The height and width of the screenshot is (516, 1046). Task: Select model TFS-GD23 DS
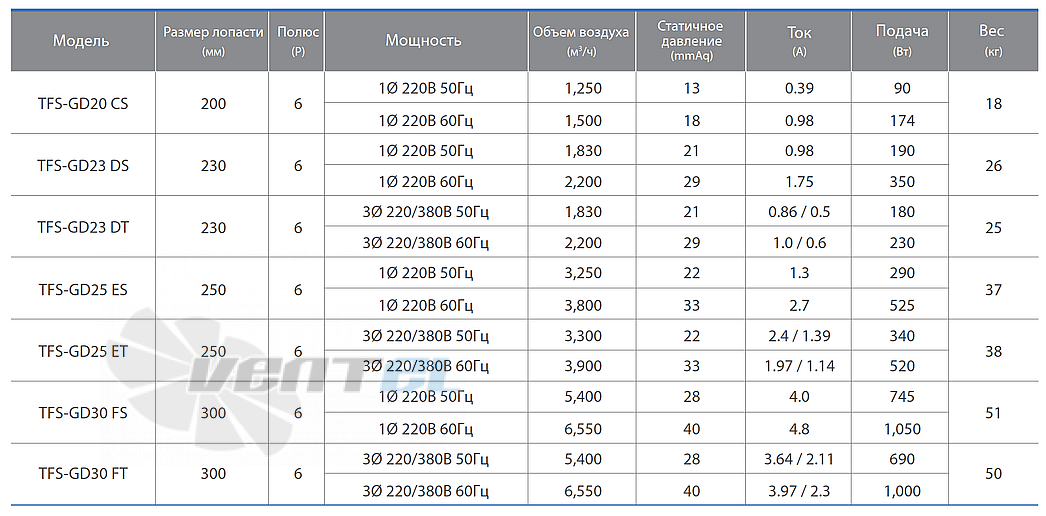click(x=83, y=166)
